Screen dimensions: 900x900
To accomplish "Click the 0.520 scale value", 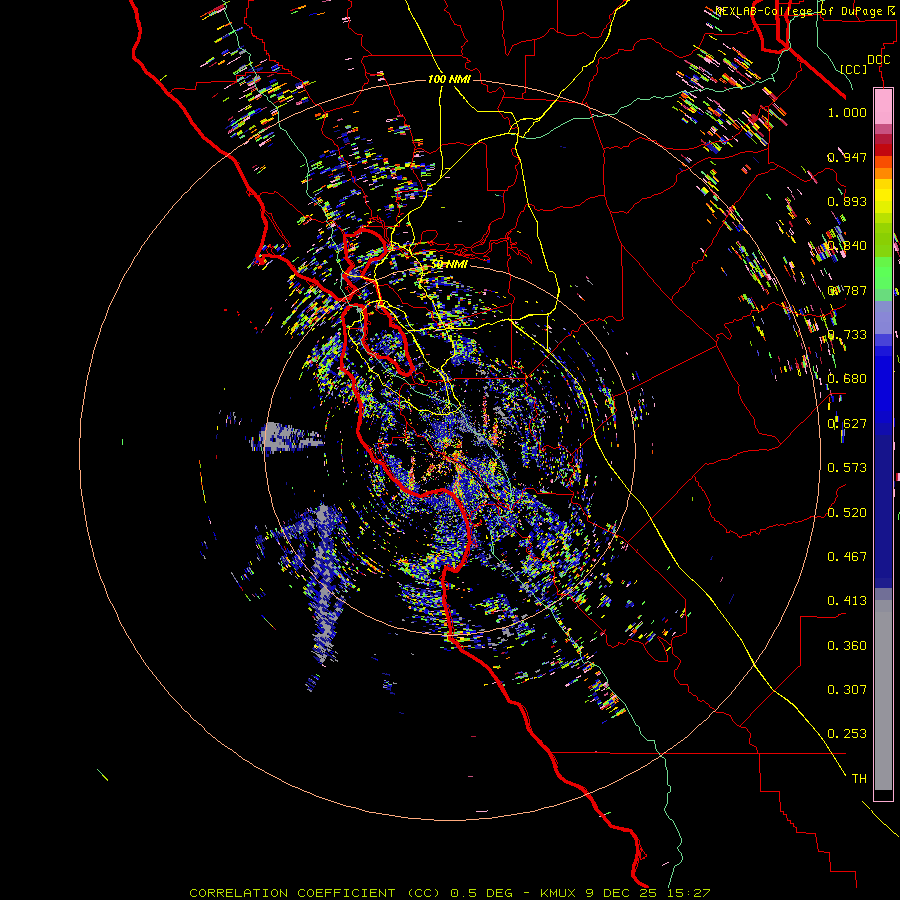I will (847, 513).
